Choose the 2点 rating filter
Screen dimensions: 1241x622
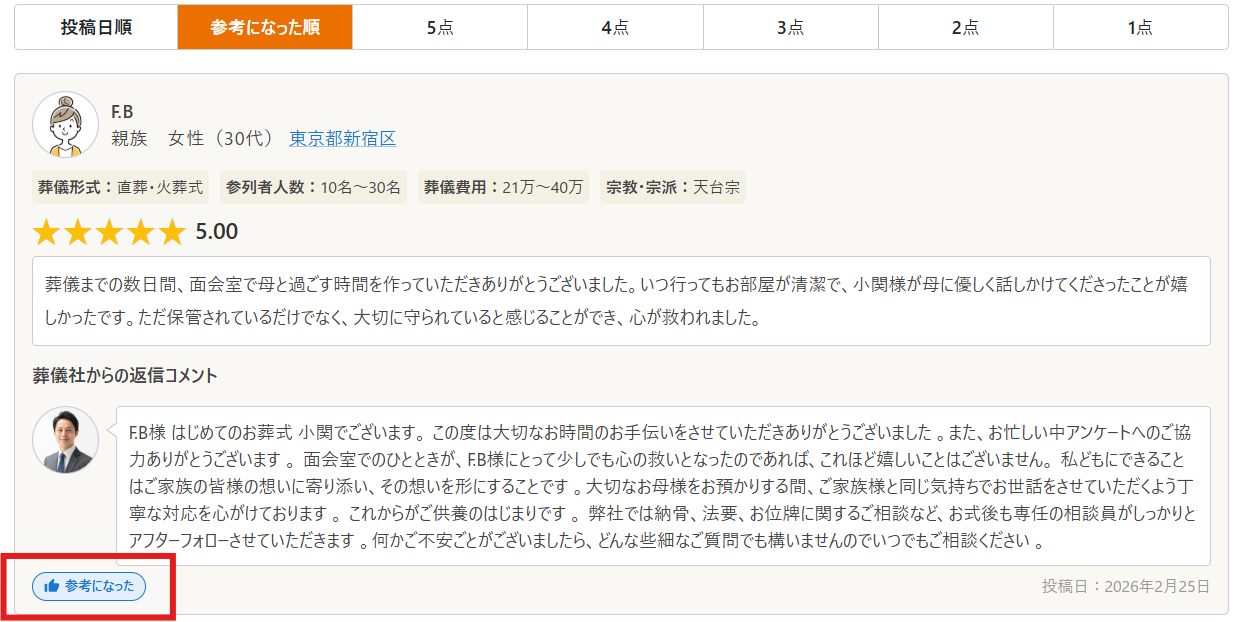click(x=965, y=27)
